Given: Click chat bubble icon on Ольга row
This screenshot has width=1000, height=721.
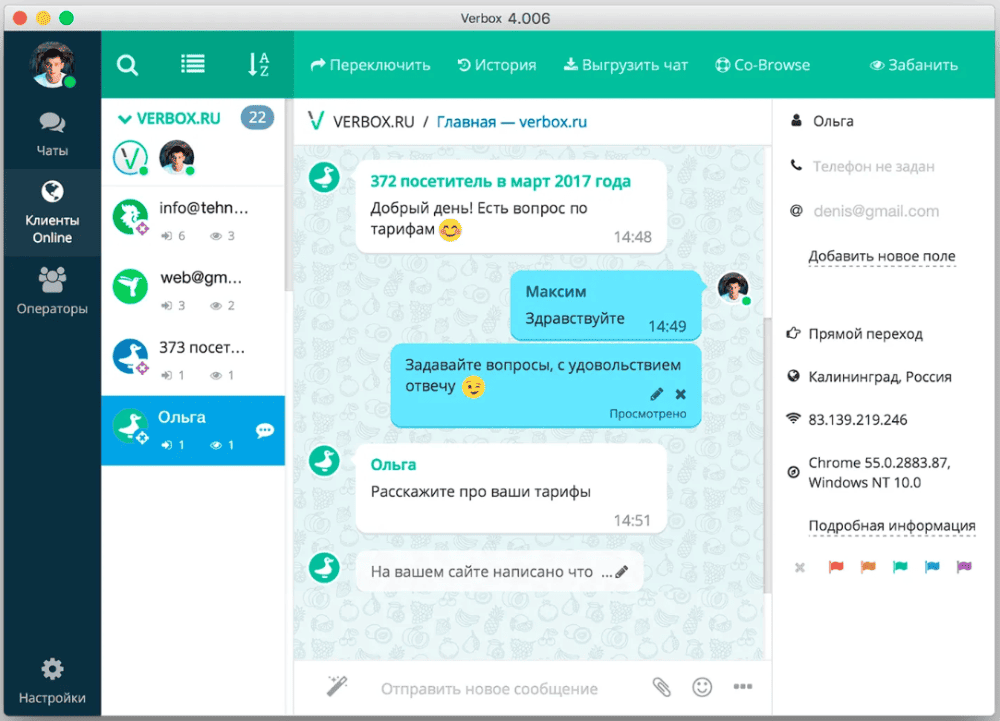Looking at the screenshot, I should click(265, 430).
